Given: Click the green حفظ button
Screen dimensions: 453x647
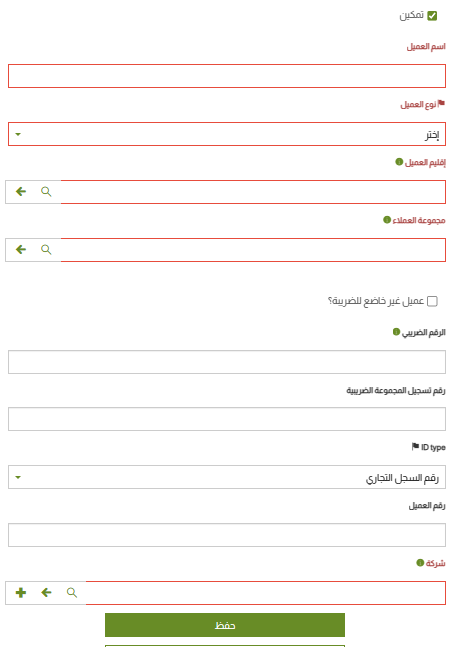Looking at the screenshot, I should coord(225,625).
